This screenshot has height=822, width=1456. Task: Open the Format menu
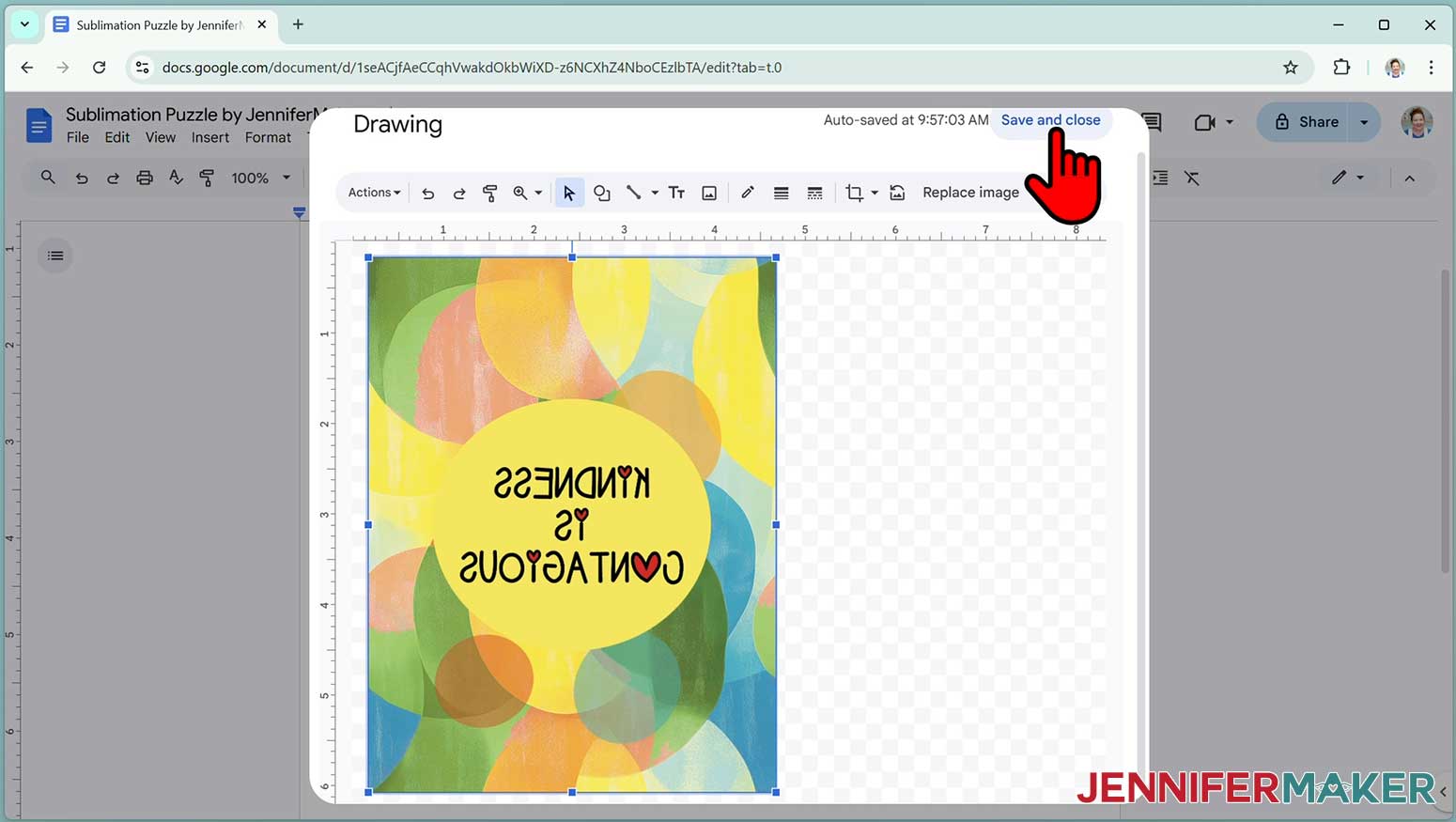268,137
